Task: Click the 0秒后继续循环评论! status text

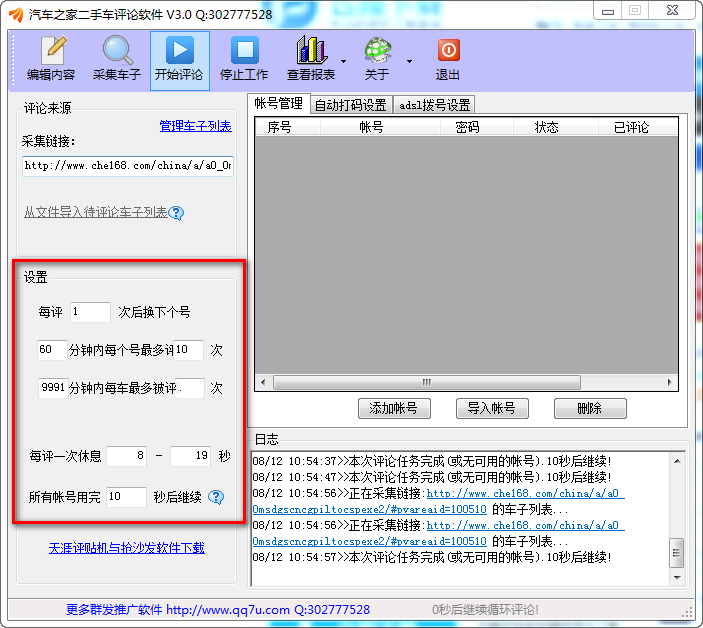Action: (x=485, y=610)
